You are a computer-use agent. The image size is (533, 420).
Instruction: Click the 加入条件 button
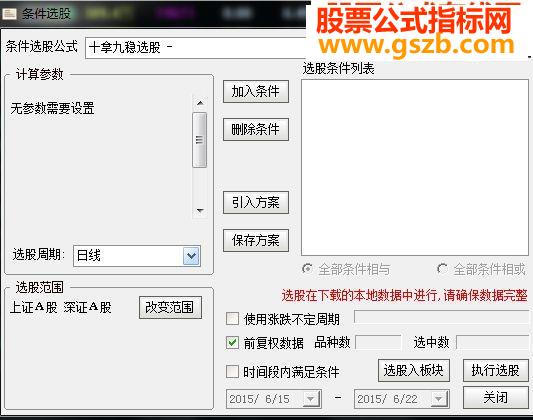click(256, 91)
